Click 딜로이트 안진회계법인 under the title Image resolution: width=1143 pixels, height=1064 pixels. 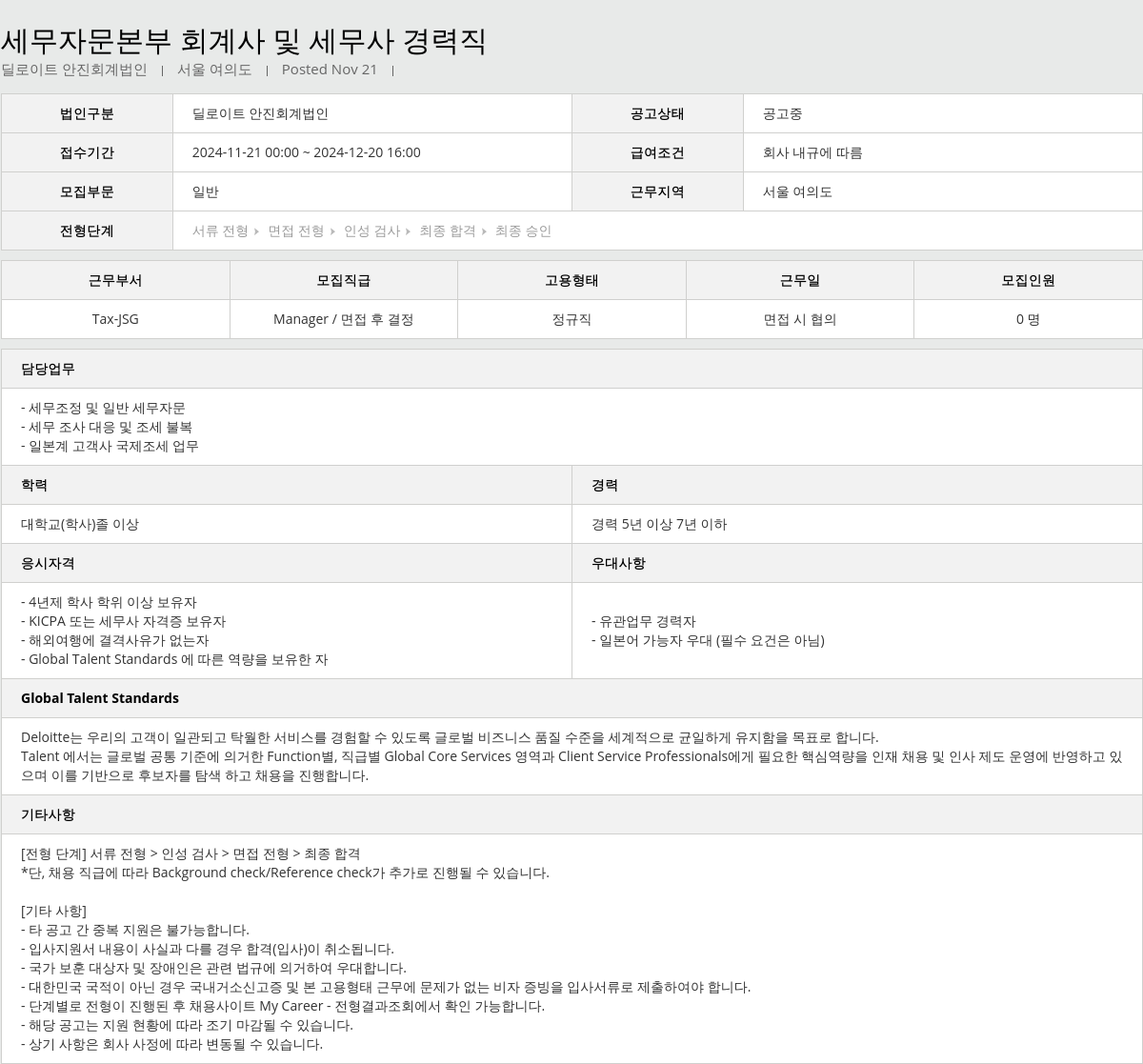(x=74, y=70)
